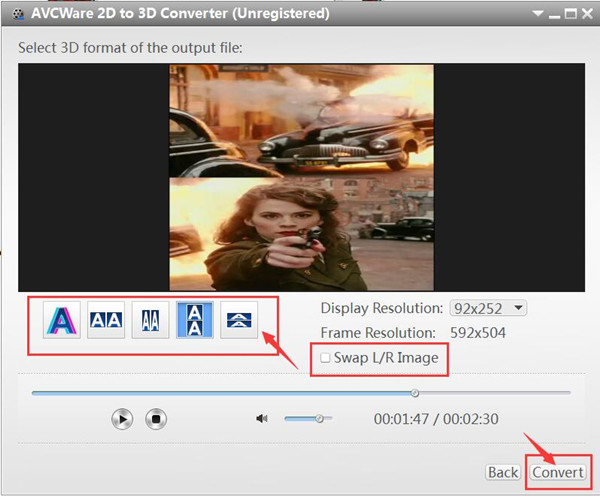This screenshot has width=600, height=496.
Task: Click the playback progress slider handle
Action: pos(415,393)
